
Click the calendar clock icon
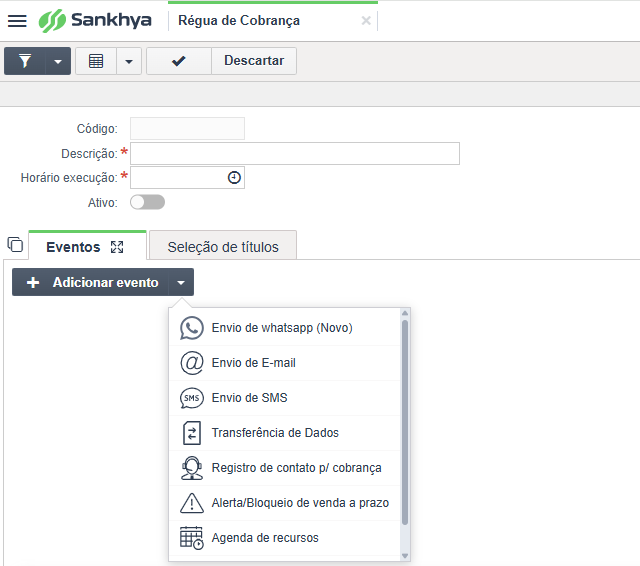(191, 538)
